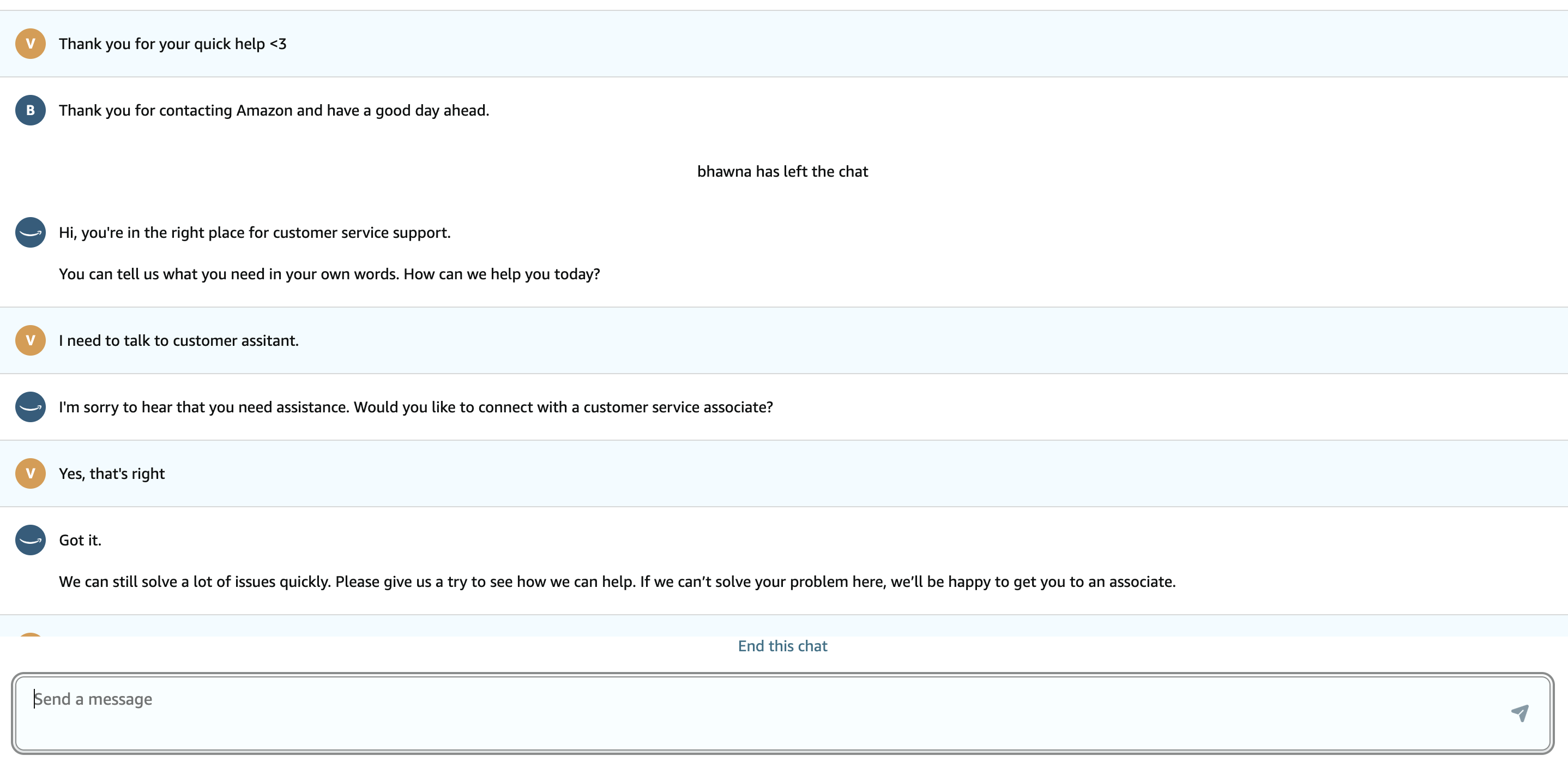Click Amazon bot avatar beside Hi greeting
This screenshot has height=768, width=1568.
click(31, 233)
